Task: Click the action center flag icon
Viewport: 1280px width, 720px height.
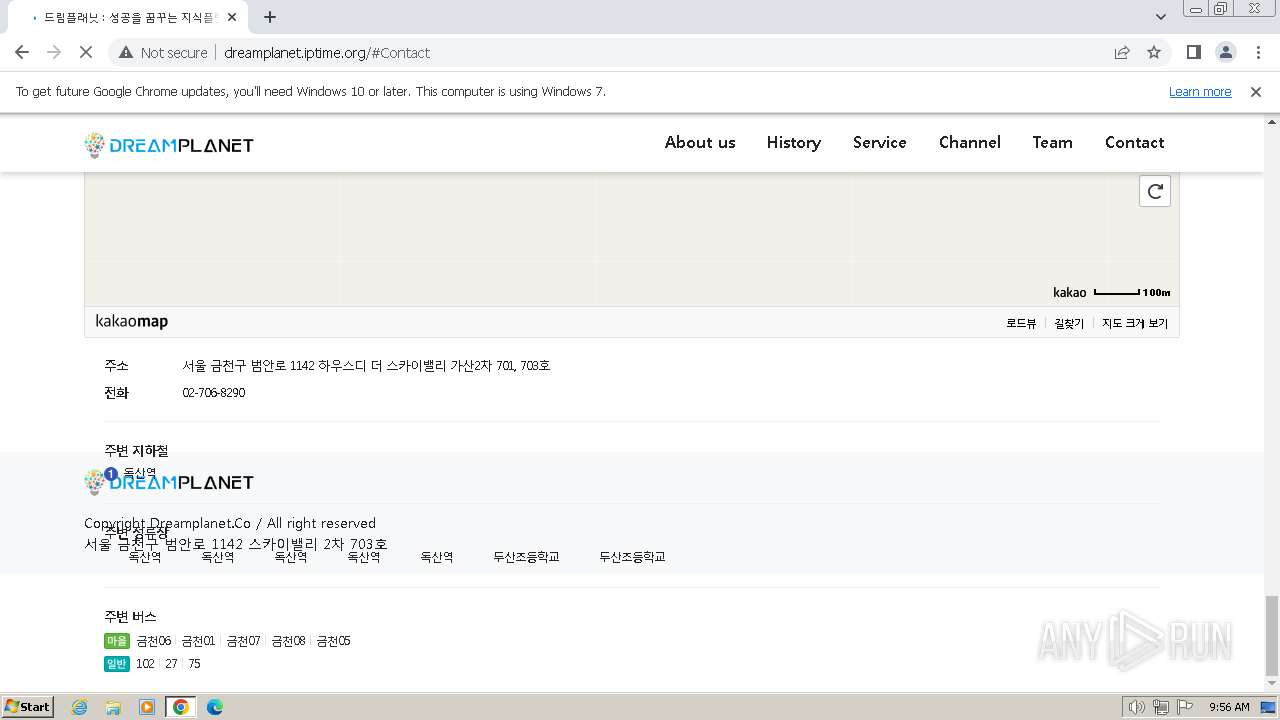Action: (x=1185, y=707)
